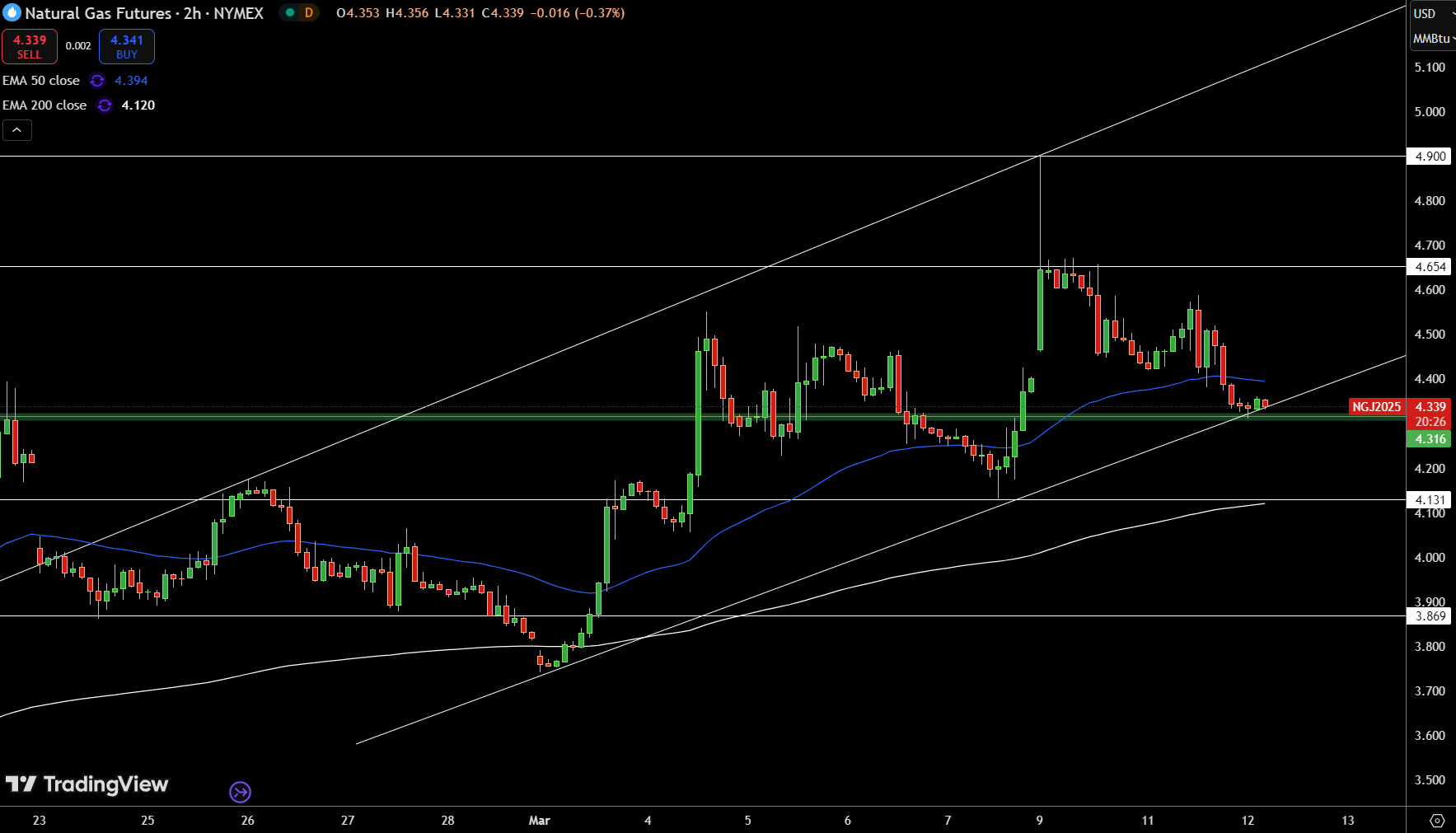Screen dimensions: 1456x833
Task: Click the Mar date label on time axis
Action: click(x=540, y=821)
